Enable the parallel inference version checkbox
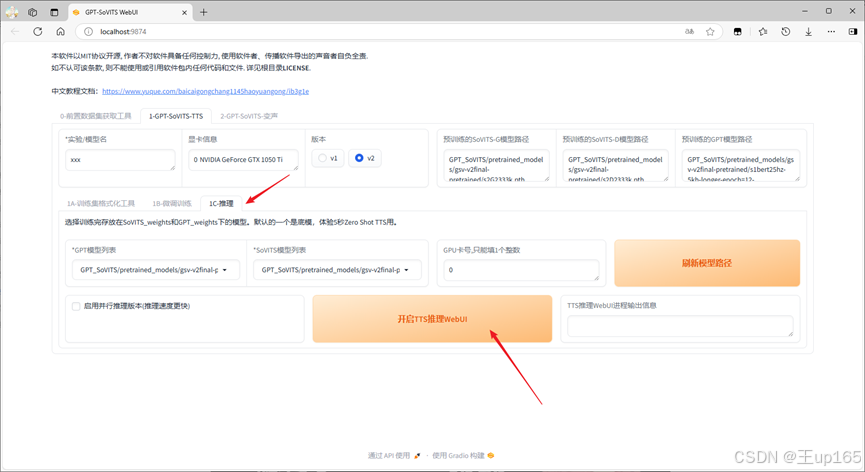865x472 pixels. pos(76,306)
